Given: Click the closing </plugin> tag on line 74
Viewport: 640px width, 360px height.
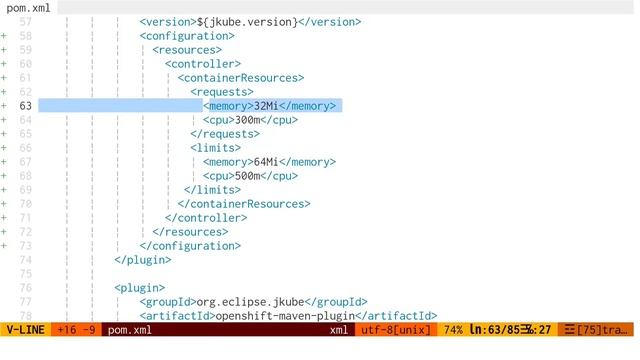Looking at the screenshot, I should (143, 260).
